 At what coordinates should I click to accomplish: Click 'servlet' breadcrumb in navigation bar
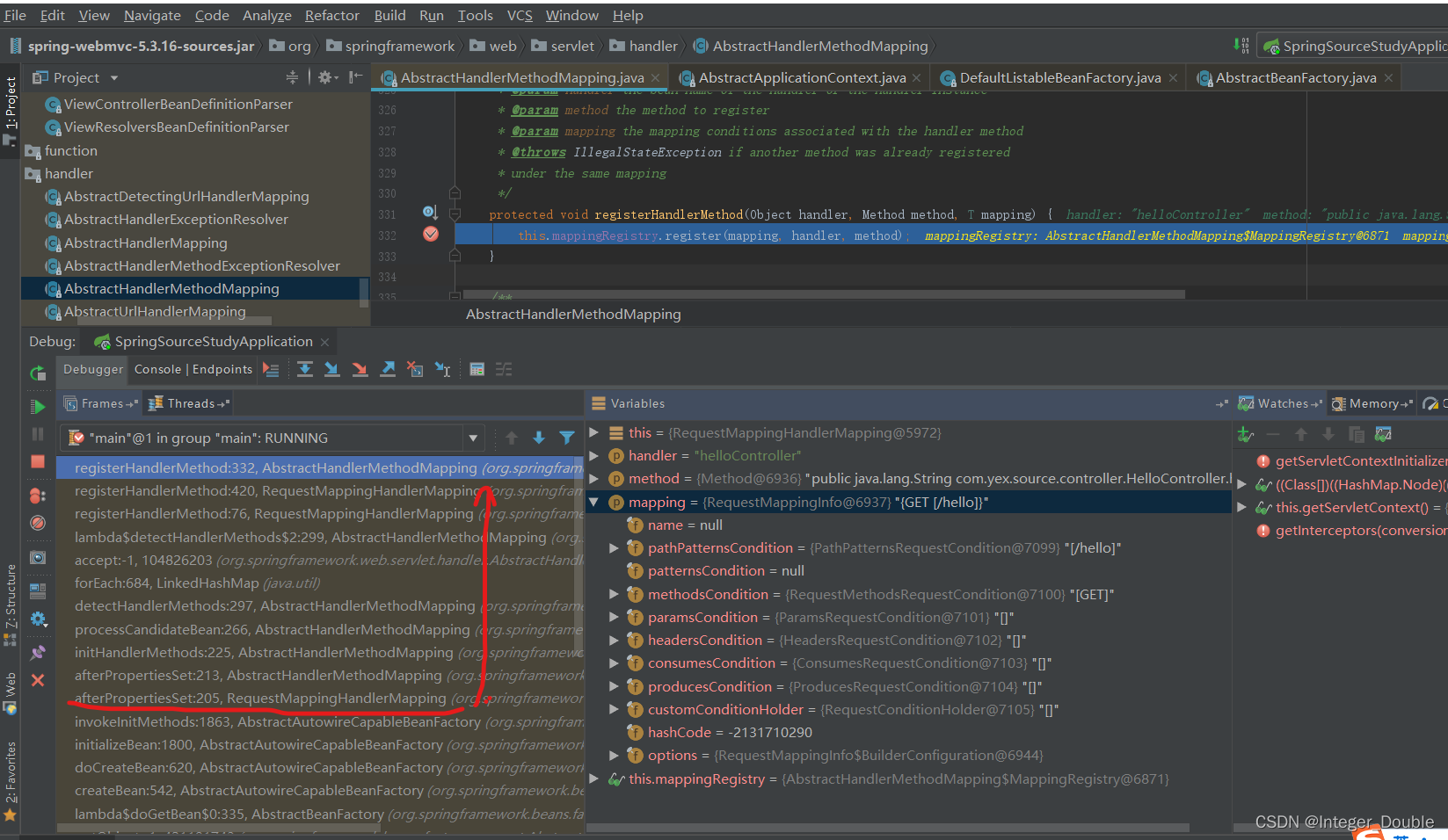point(563,46)
